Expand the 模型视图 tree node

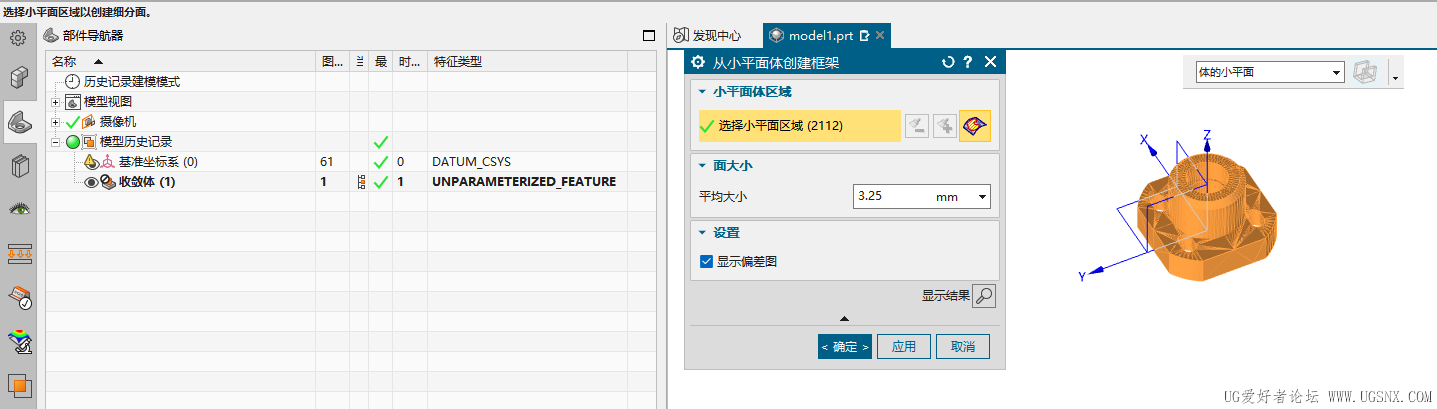pyautogui.click(x=55, y=102)
